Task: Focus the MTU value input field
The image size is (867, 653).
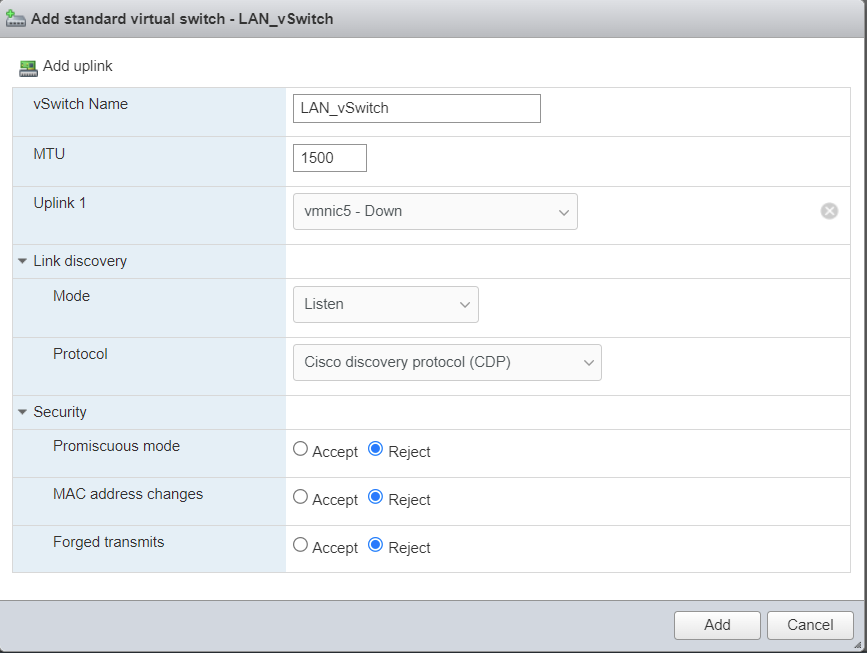Action: point(330,158)
